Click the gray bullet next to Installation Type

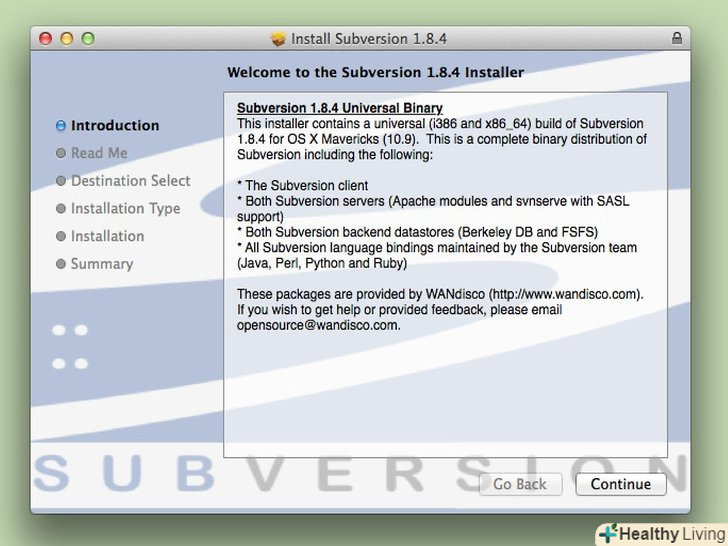(x=61, y=208)
